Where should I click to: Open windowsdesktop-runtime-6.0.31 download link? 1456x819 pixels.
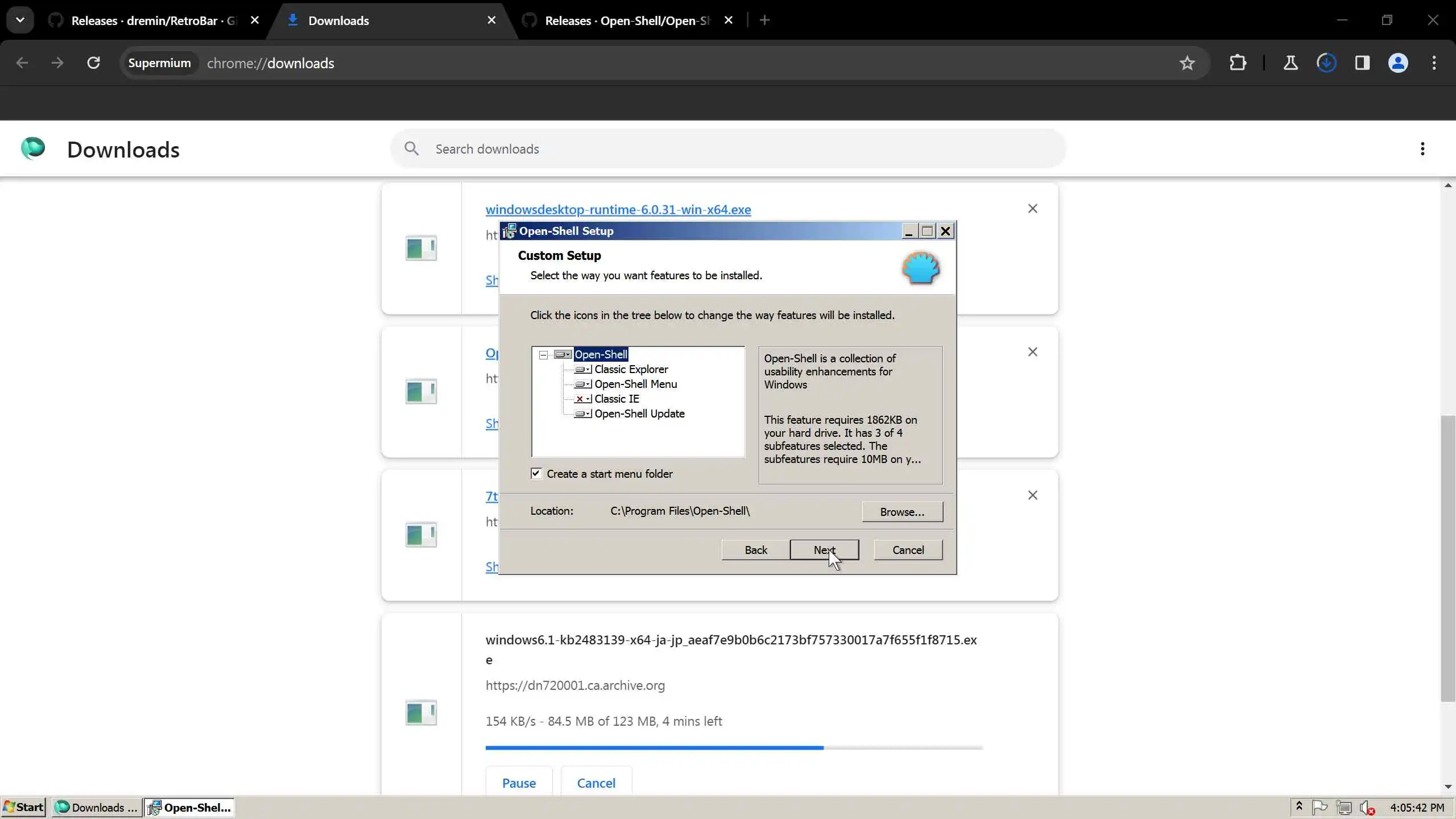(x=618, y=209)
